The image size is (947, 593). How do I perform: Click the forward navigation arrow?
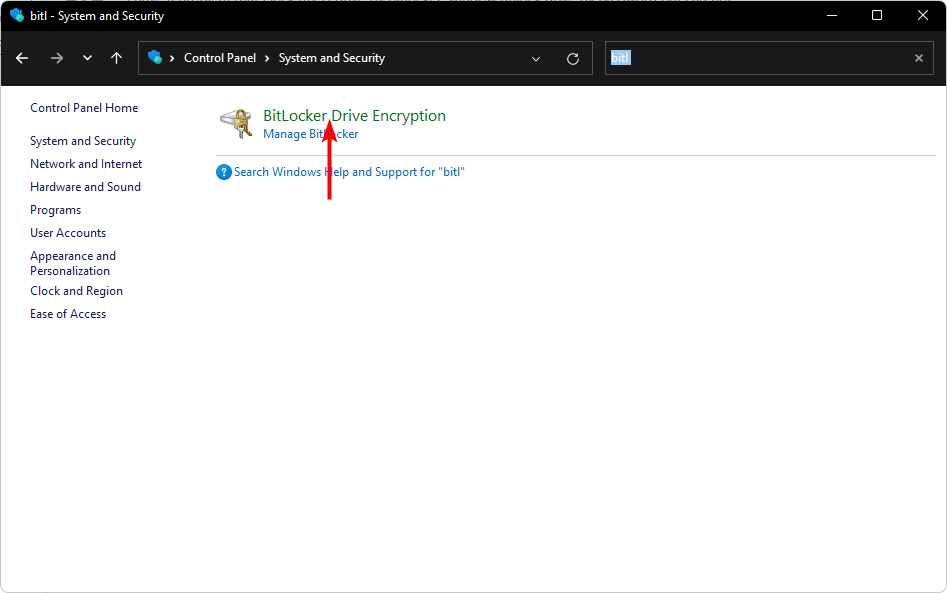coord(57,58)
